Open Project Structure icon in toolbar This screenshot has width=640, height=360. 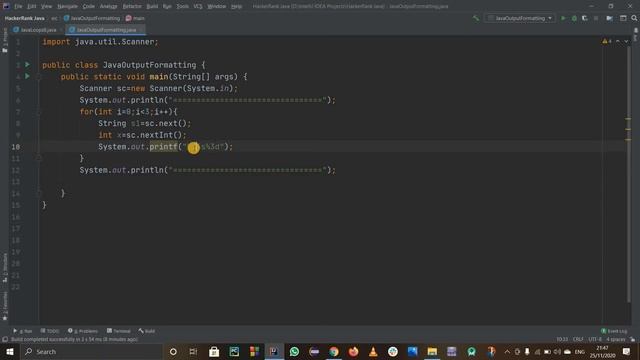(609, 18)
